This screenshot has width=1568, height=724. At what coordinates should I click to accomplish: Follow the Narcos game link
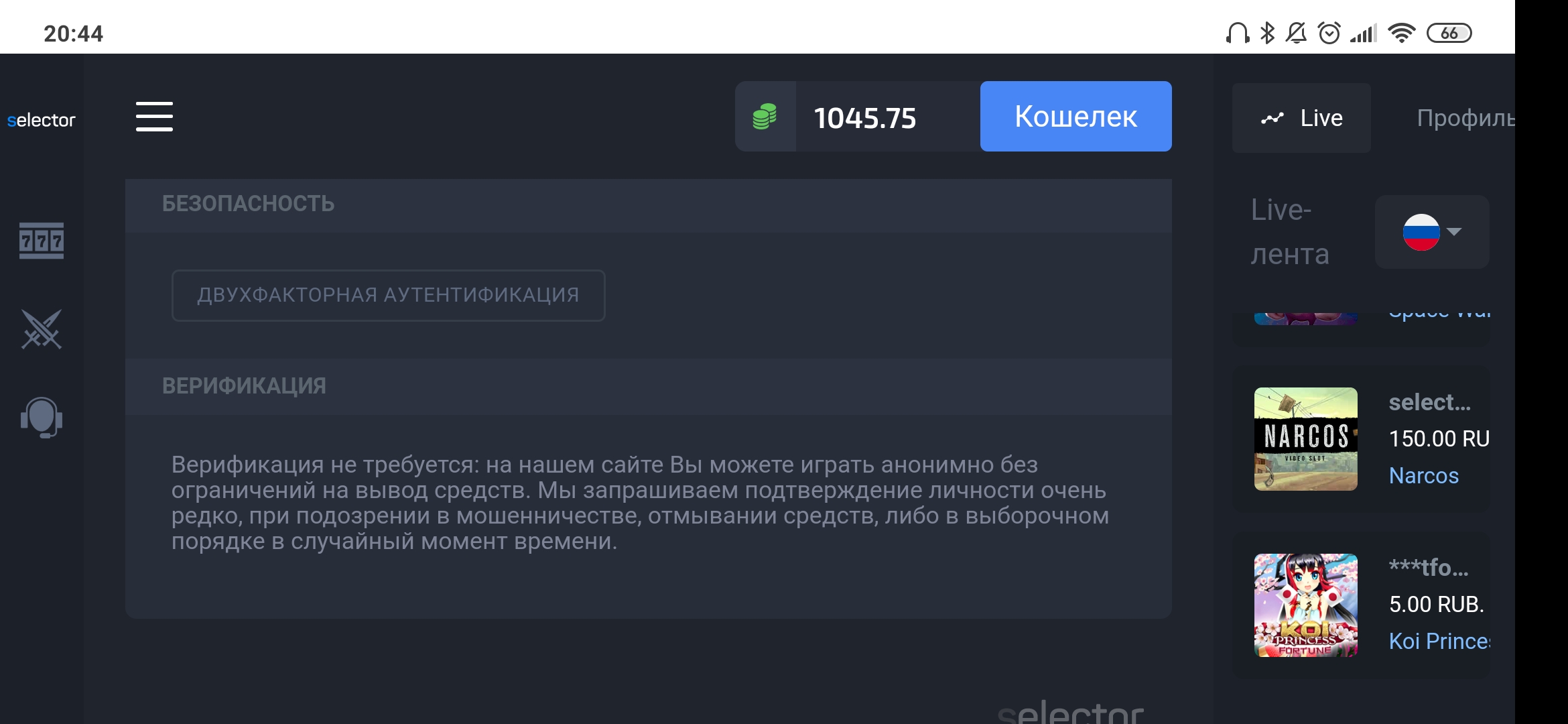pos(1424,475)
